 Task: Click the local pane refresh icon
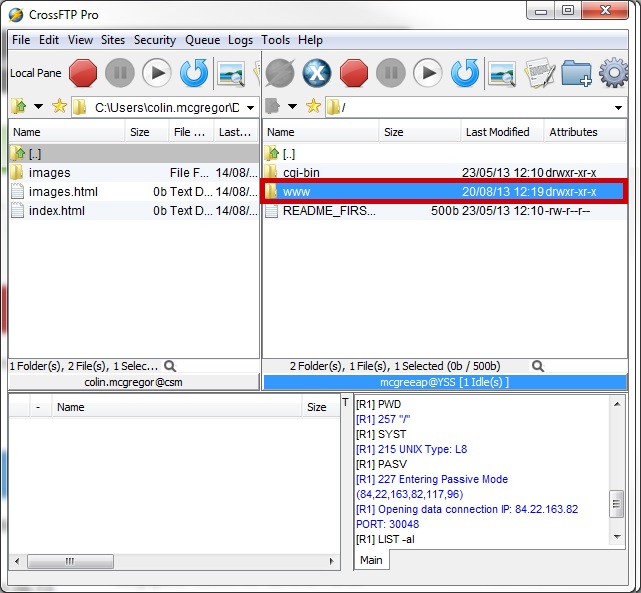coord(193,73)
